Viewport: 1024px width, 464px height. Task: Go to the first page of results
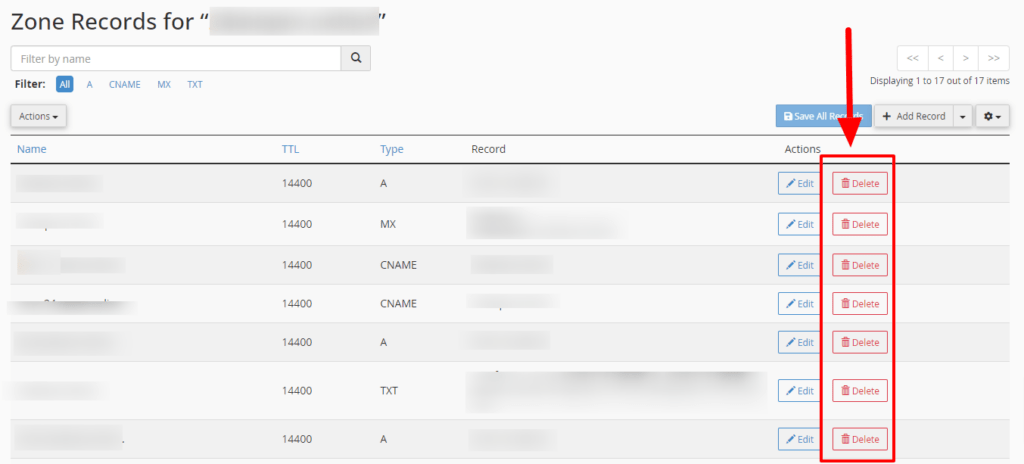tap(912, 59)
